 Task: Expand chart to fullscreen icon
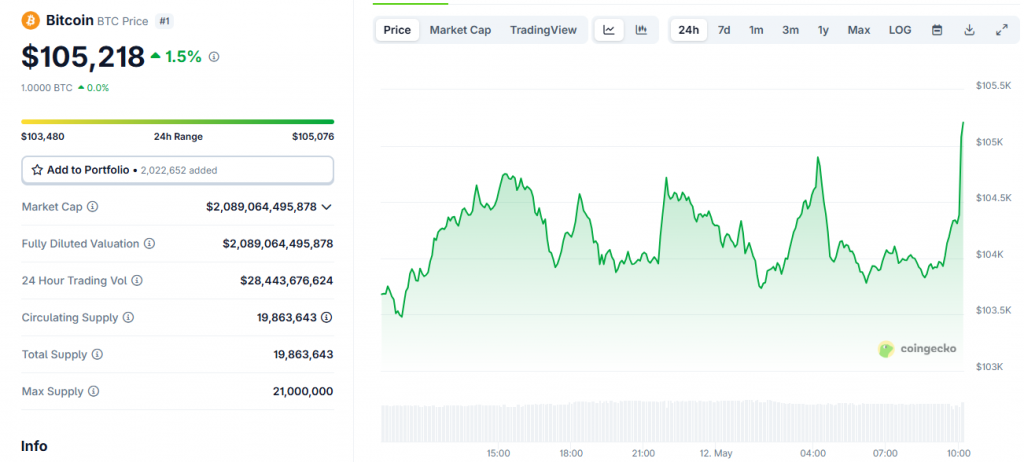1002,30
